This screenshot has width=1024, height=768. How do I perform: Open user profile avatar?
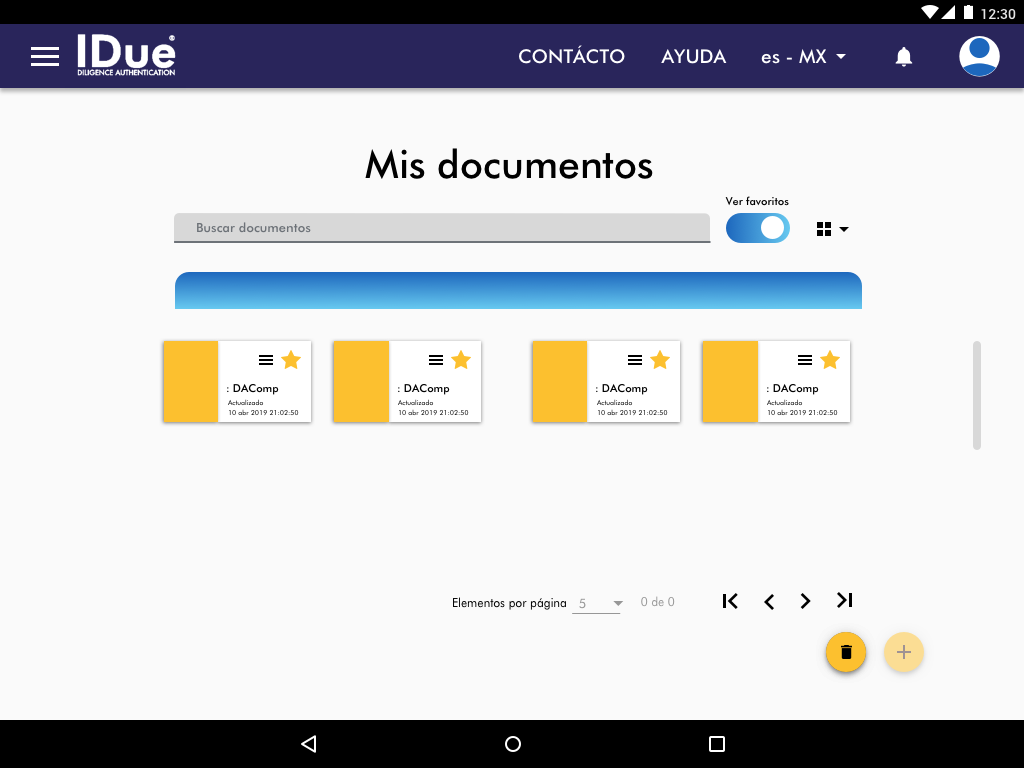point(979,57)
